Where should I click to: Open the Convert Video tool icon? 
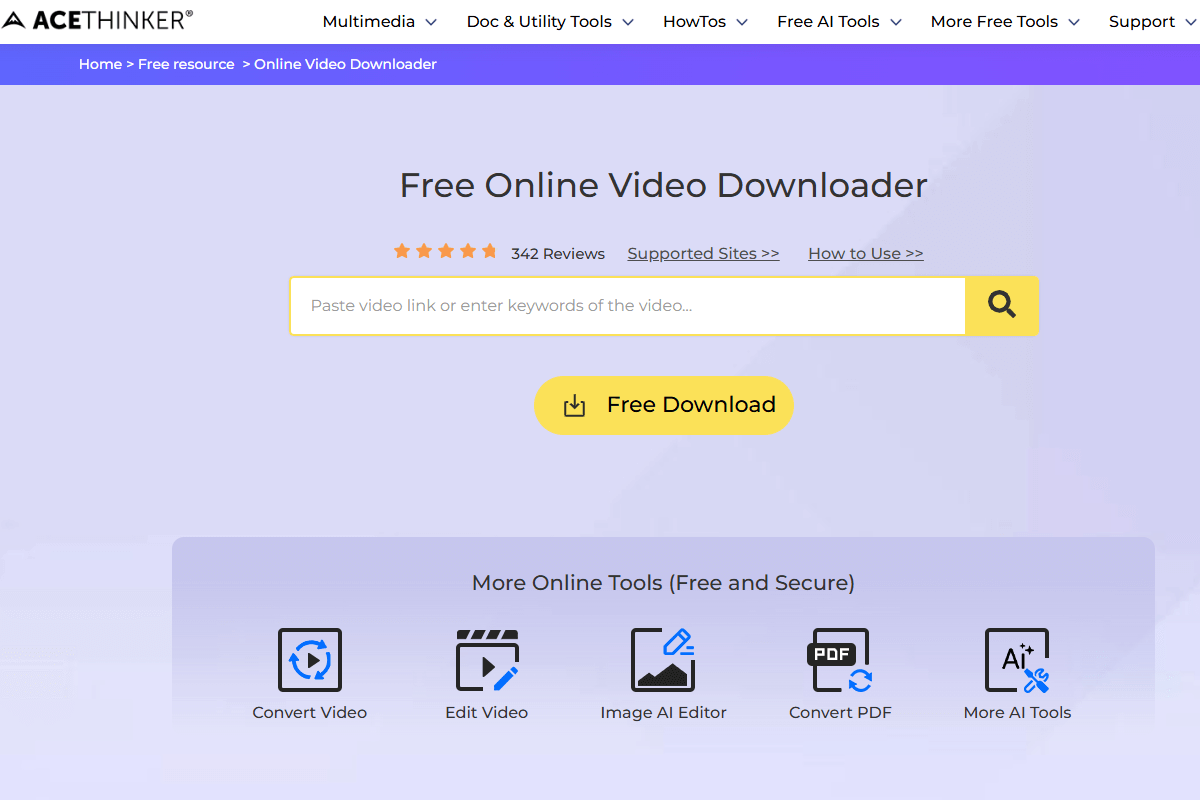click(309, 660)
